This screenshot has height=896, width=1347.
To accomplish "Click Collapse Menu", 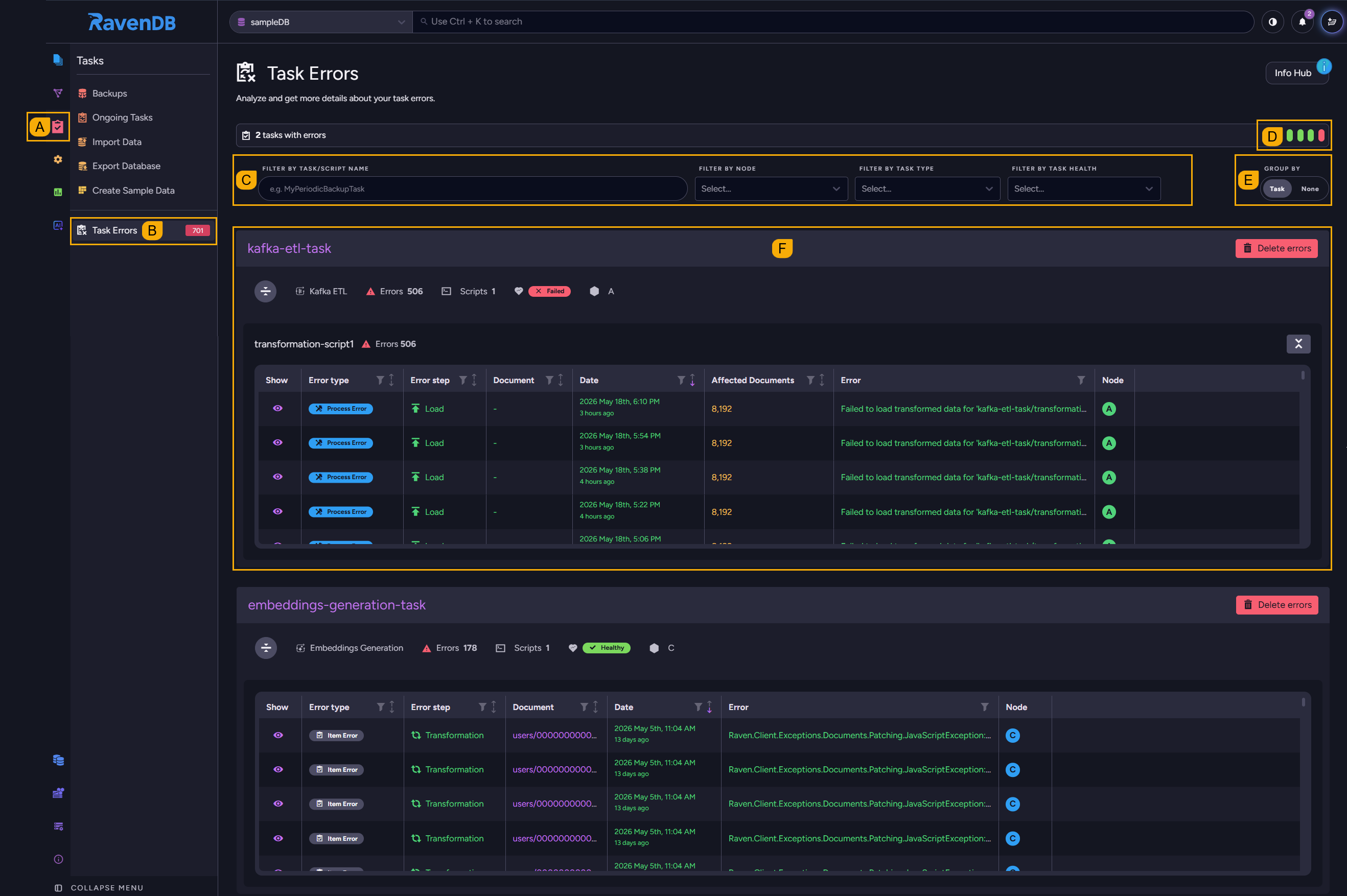I will pos(99,887).
